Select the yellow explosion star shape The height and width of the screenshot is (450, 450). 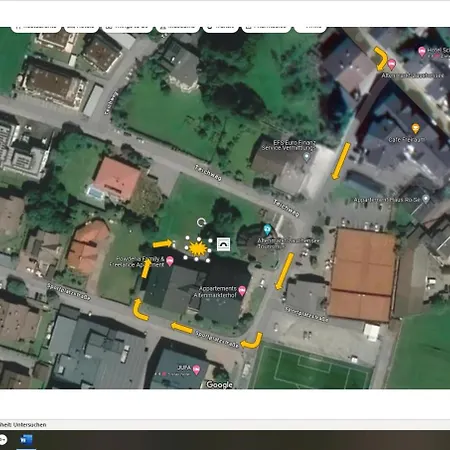pos(198,249)
